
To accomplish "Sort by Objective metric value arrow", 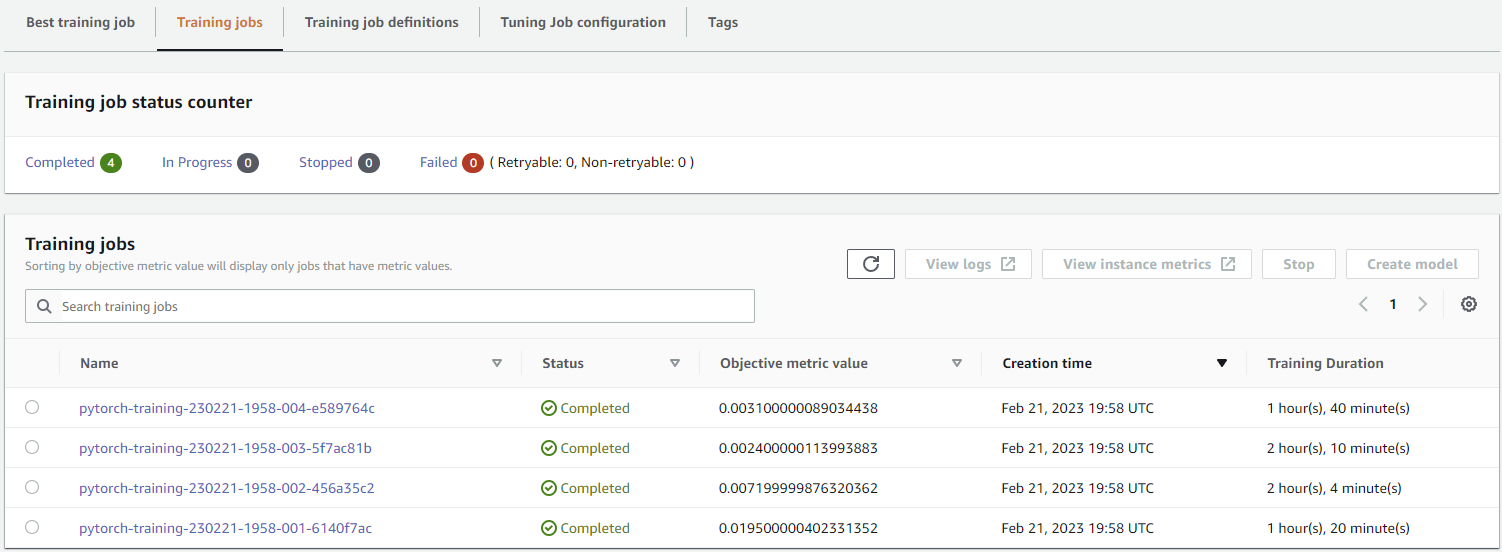I will tap(957, 363).
